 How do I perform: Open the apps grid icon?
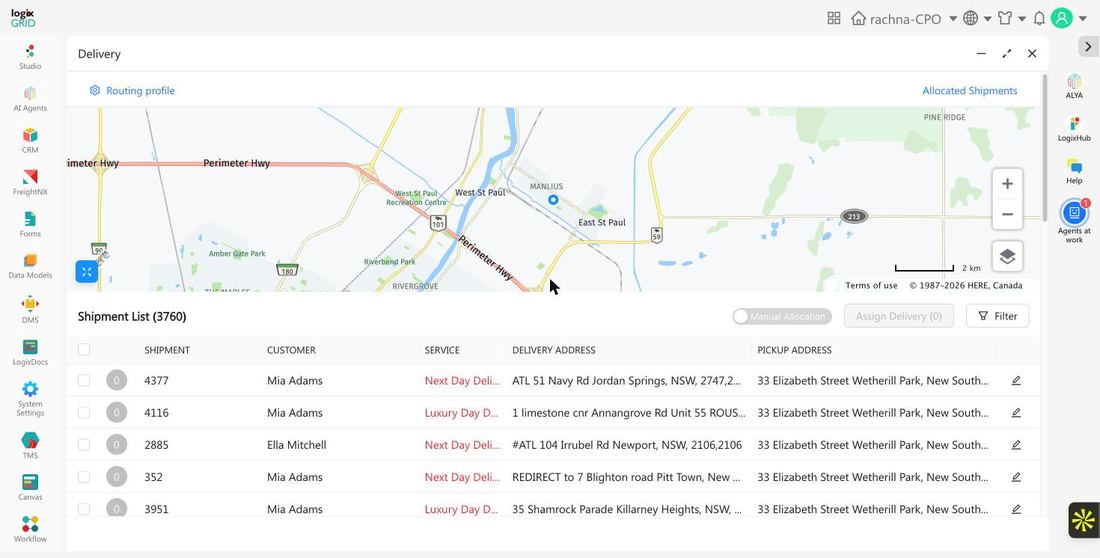point(833,18)
